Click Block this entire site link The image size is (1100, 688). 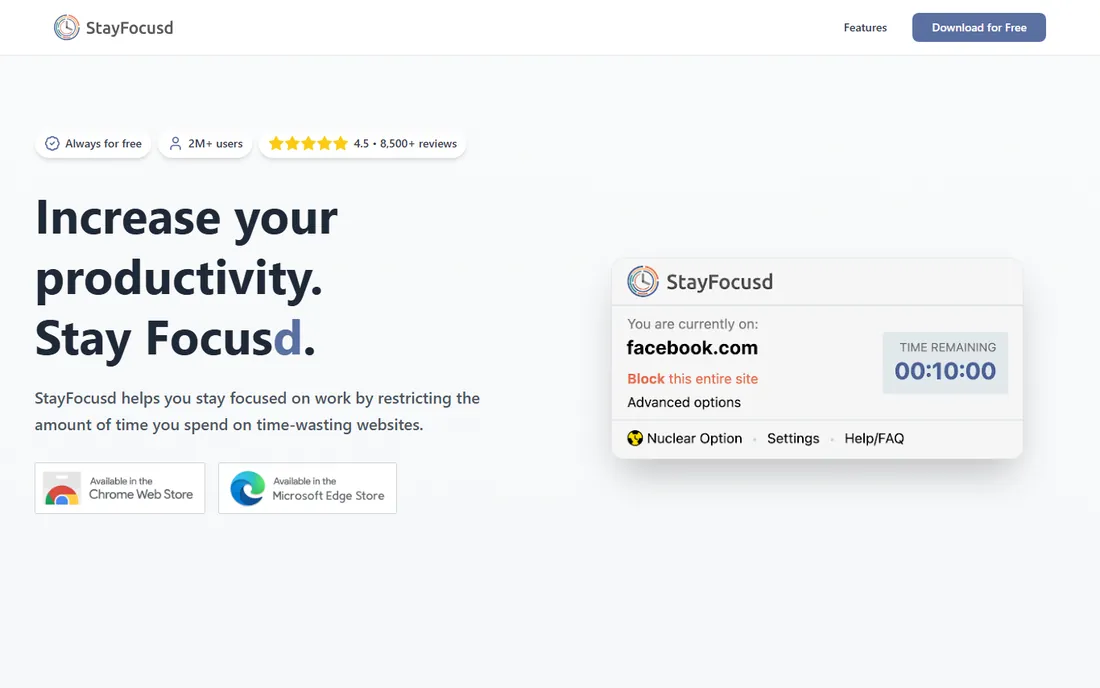pyautogui.click(x=692, y=379)
